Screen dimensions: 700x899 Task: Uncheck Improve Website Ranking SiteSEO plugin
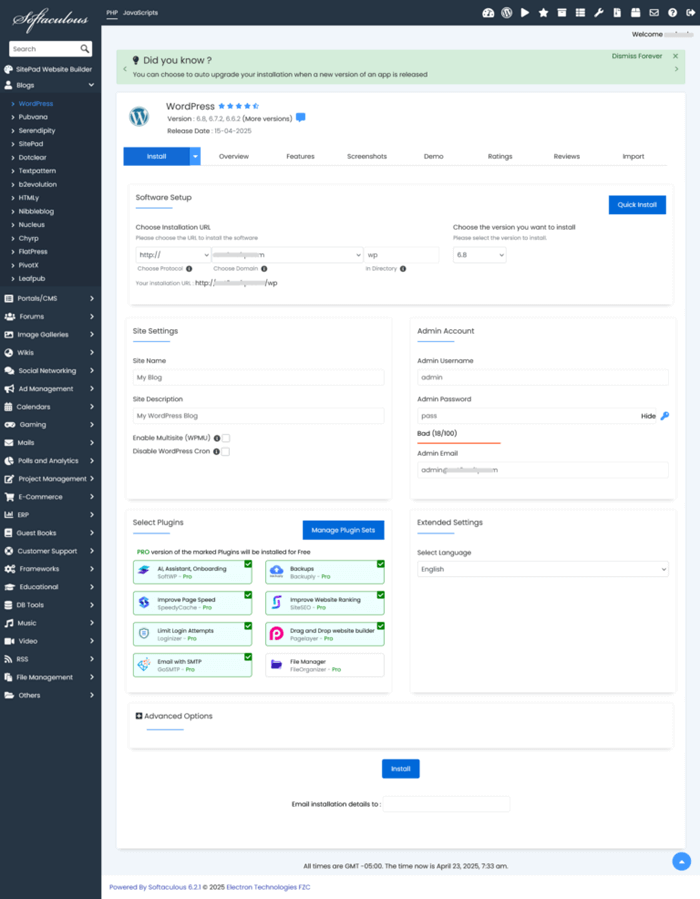[x=381, y=595]
